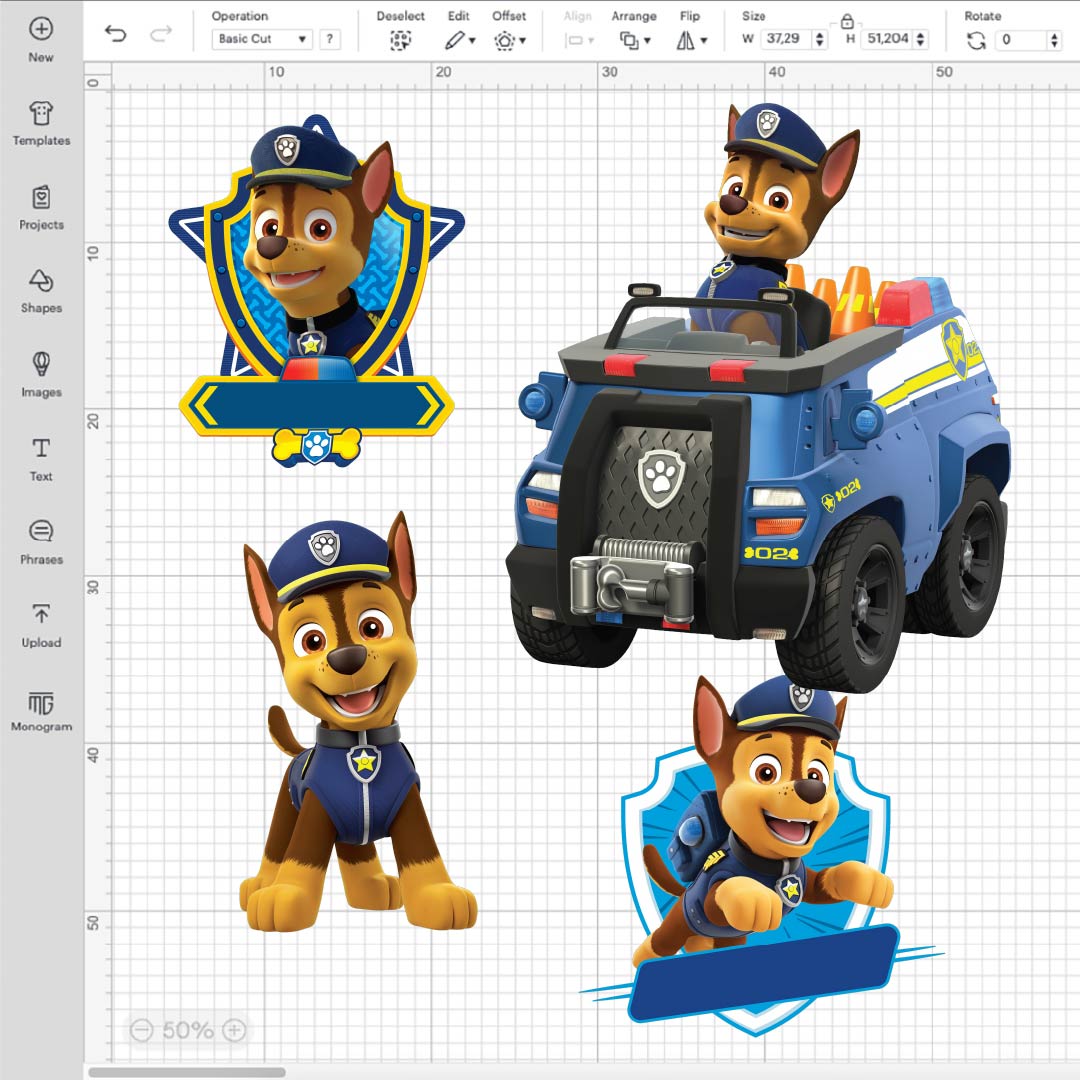Click the 50% zoom level label

(x=187, y=1030)
